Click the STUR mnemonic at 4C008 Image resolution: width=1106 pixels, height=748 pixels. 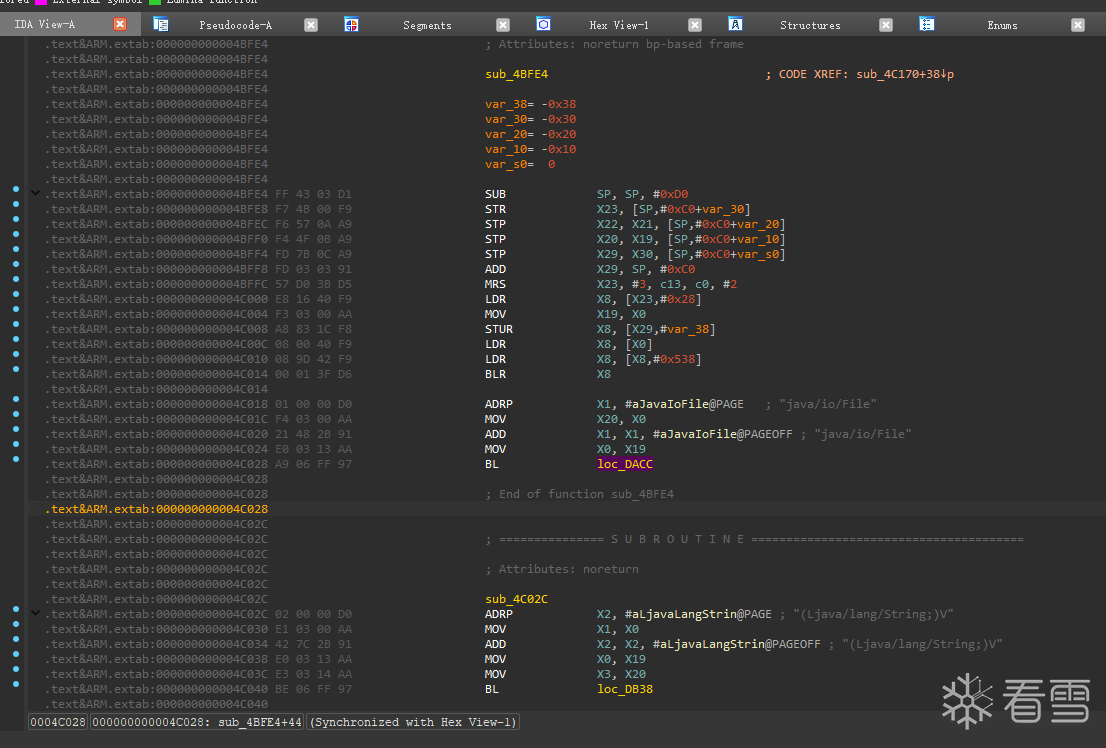tap(499, 330)
